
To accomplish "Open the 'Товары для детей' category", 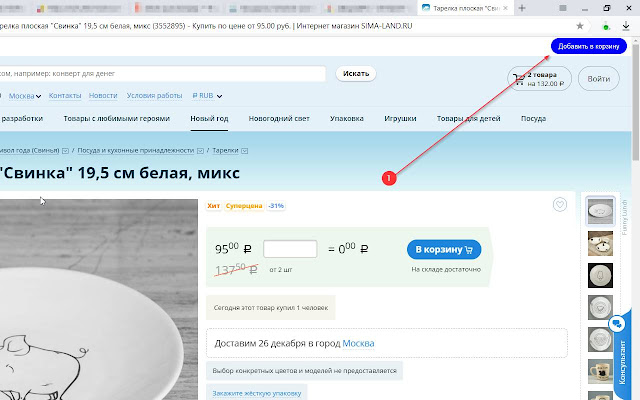I will click(x=468, y=118).
